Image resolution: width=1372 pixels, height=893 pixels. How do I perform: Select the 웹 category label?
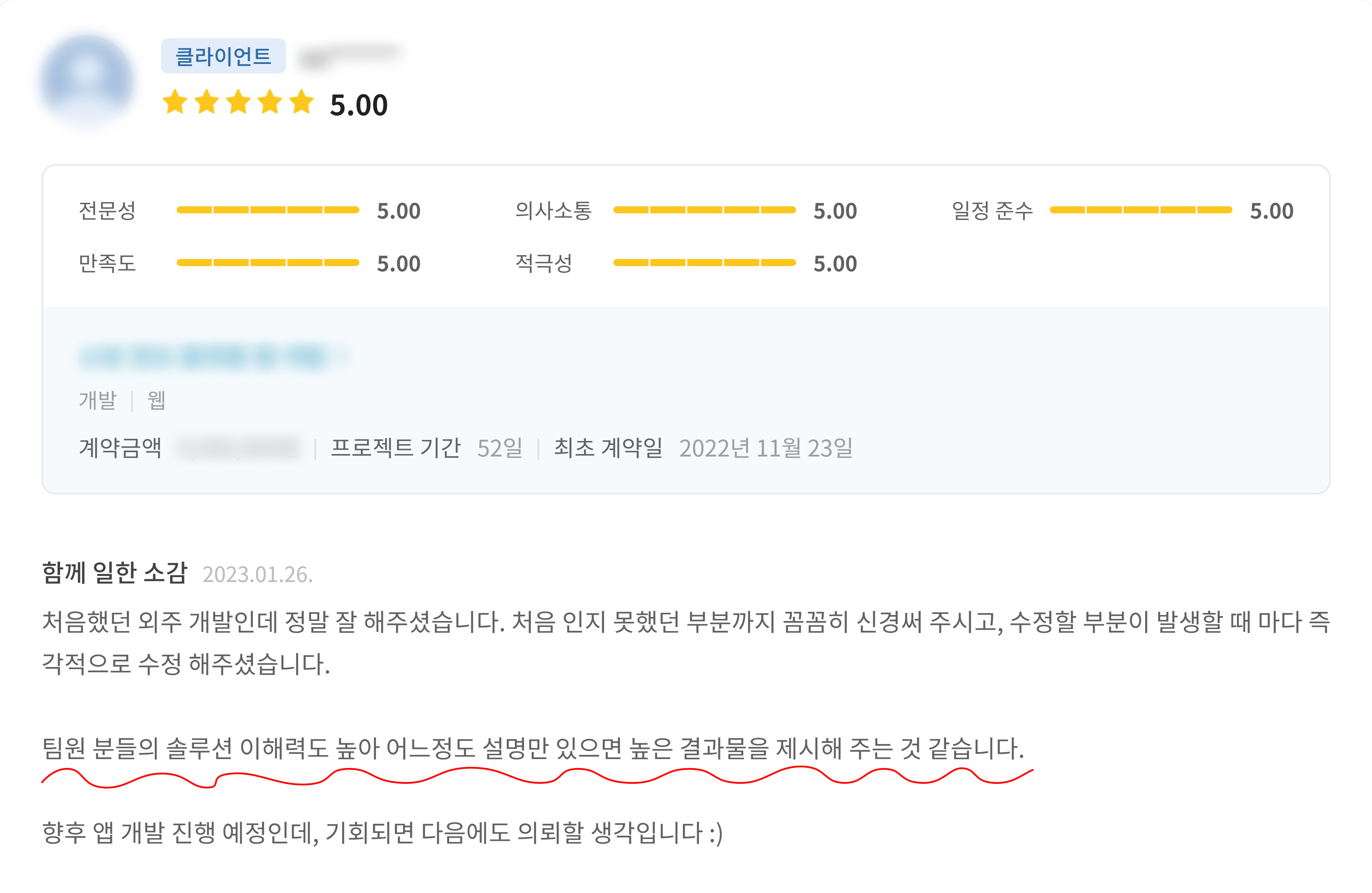pos(156,400)
